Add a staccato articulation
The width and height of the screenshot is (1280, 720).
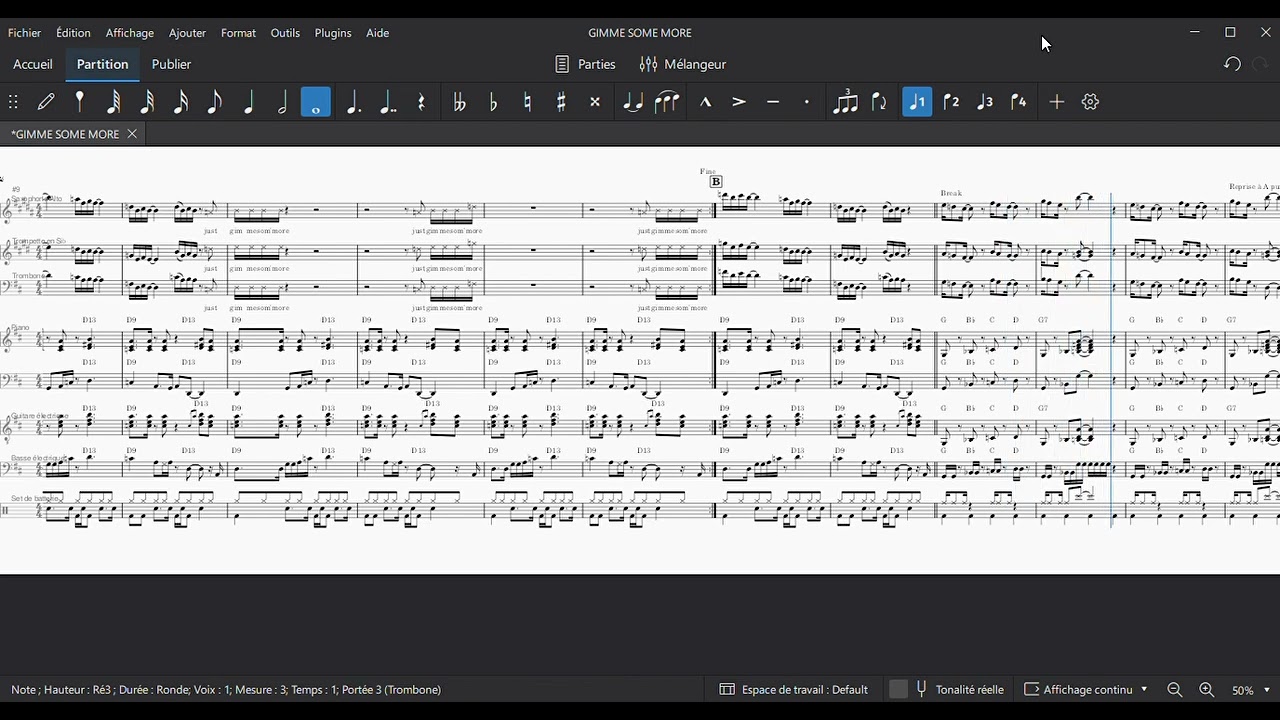point(807,102)
